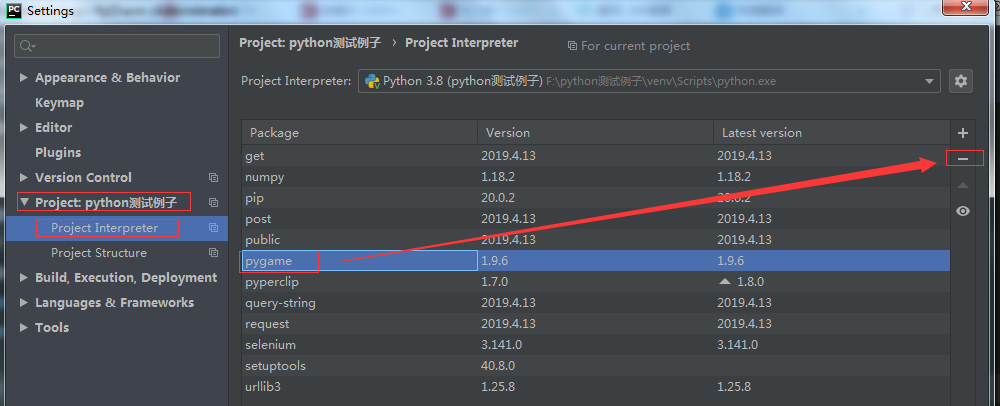Click the Python logo in interpreter field
Image resolution: width=1000 pixels, height=406 pixels.
tap(372, 82)
